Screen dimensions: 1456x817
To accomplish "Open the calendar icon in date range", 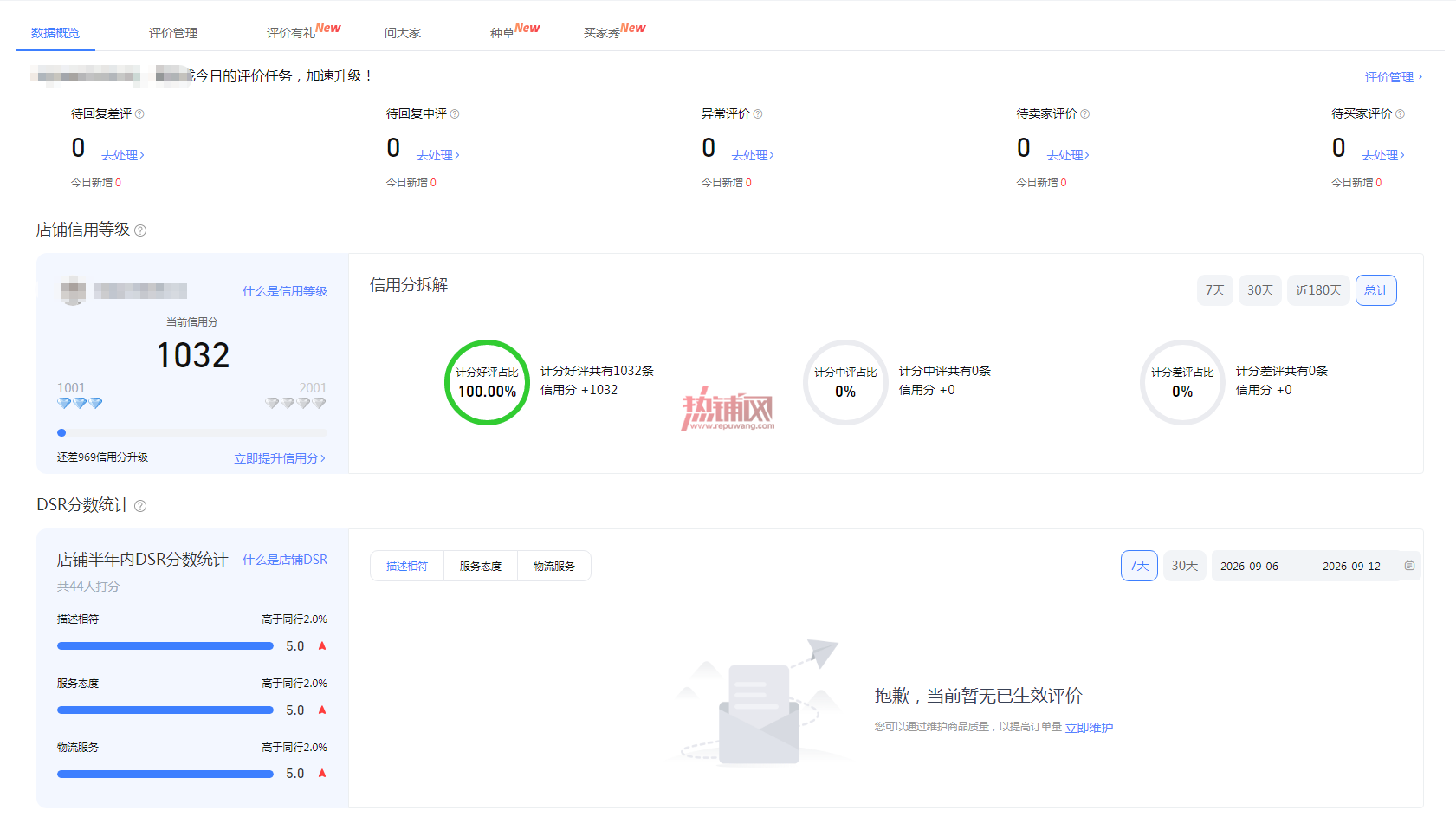I will pos(1409,566).
